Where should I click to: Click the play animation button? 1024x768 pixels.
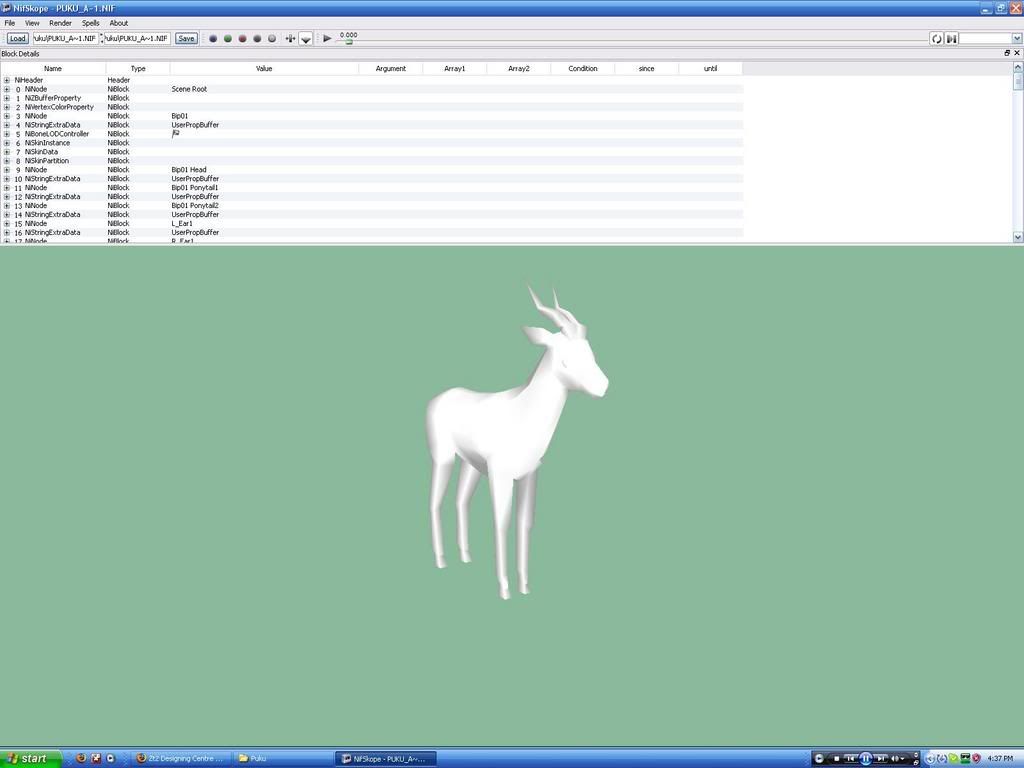pyautogui.click(x=327, y=39)
